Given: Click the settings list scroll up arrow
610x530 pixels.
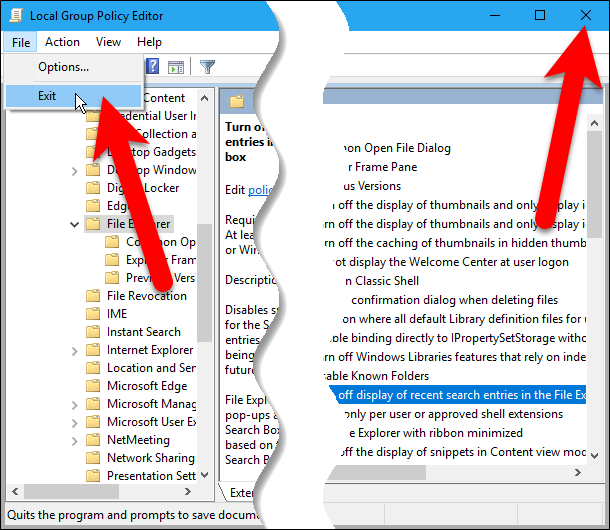Looking at the screenshot, I should [594, 123].
